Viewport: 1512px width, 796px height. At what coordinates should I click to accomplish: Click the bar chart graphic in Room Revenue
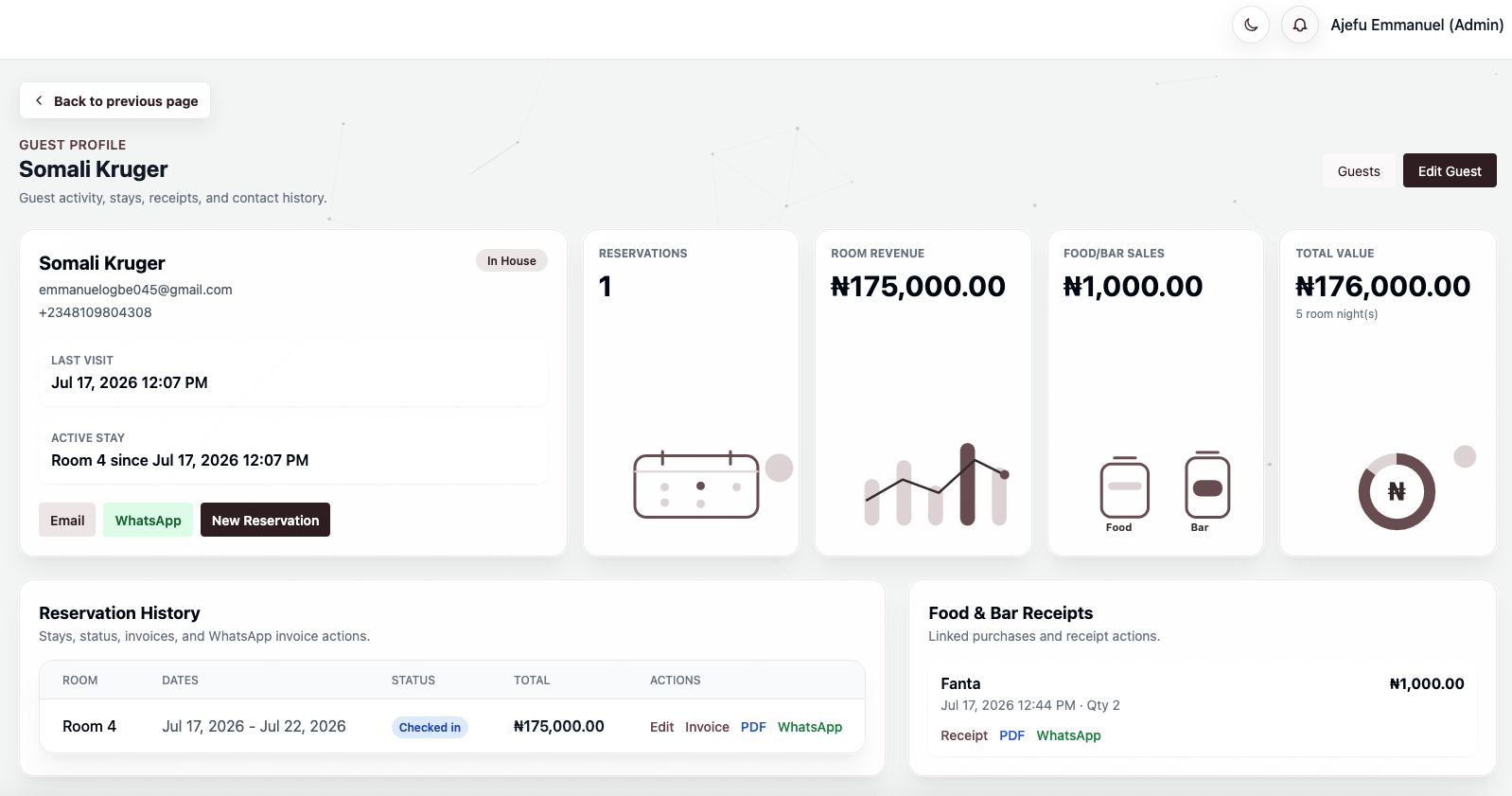[936, 484]
